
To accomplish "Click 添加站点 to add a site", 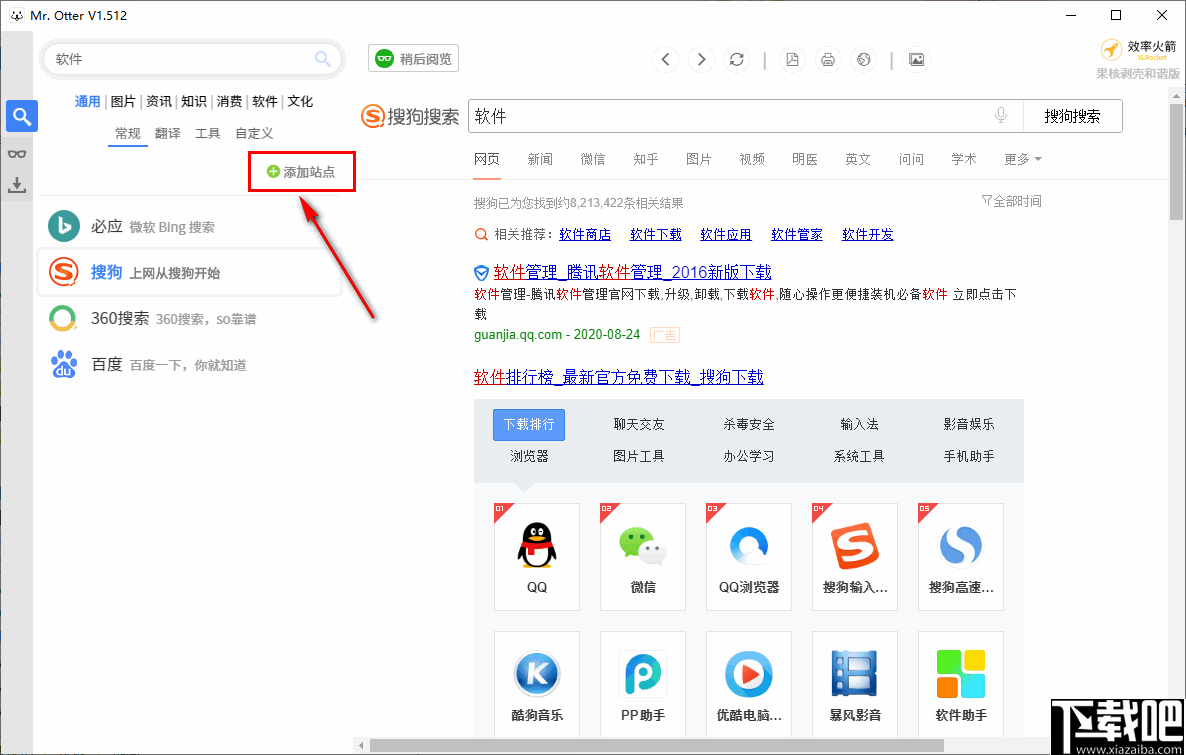I will 301,172.
